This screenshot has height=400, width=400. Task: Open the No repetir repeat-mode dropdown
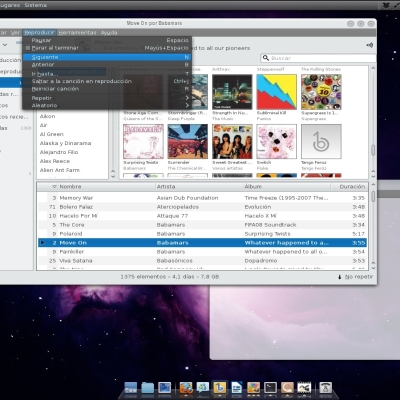coord(356,277)
